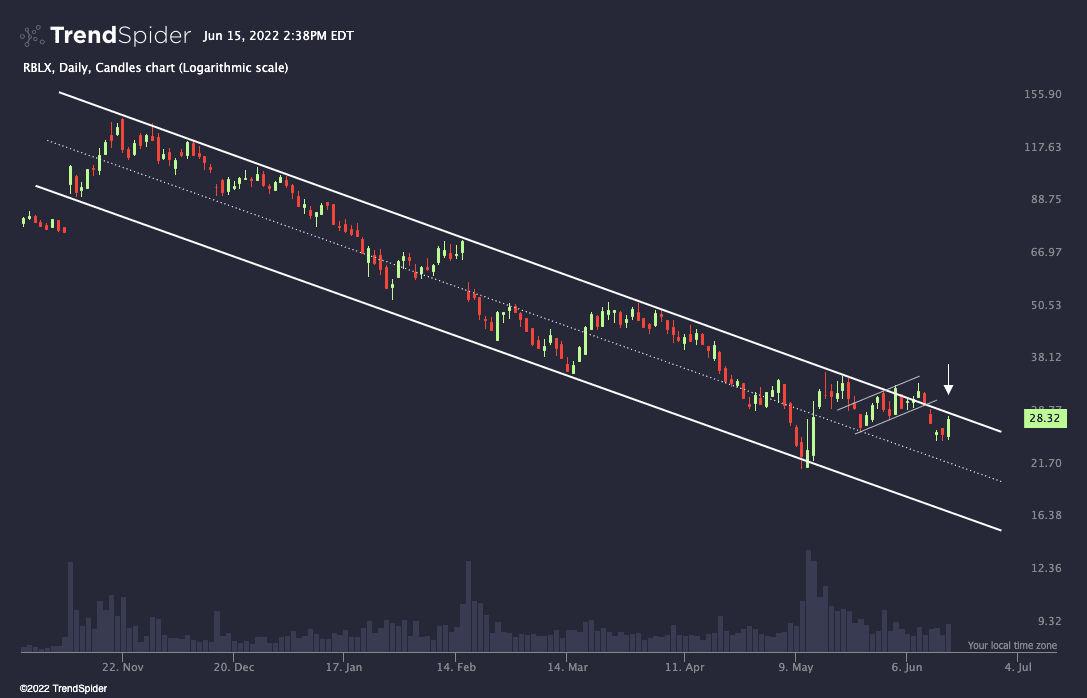Click the 155.90 price axis label
This screenshot has height=698, width=1087.
tap(1042, 95)
